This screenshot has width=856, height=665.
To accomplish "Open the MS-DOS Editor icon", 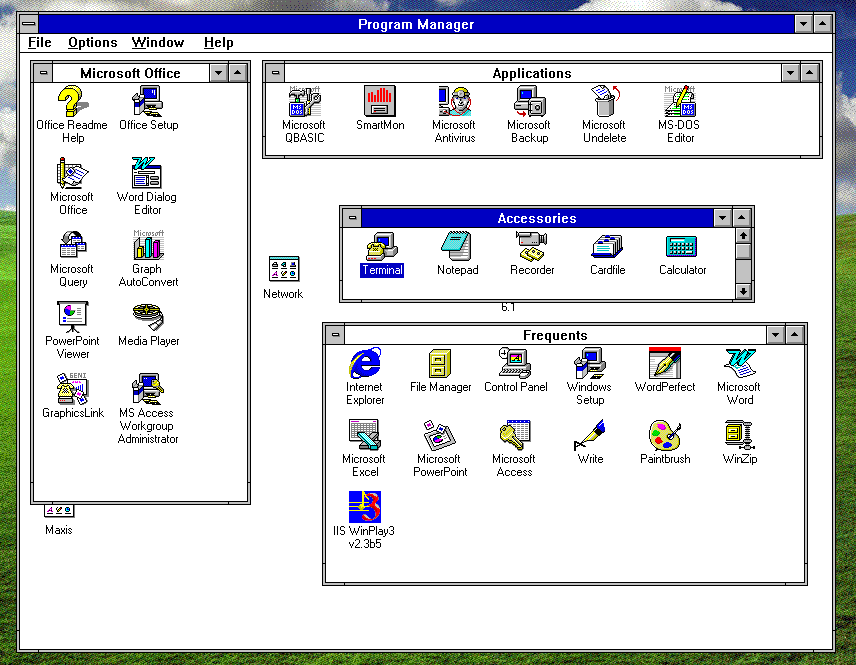I will point(680,102).
